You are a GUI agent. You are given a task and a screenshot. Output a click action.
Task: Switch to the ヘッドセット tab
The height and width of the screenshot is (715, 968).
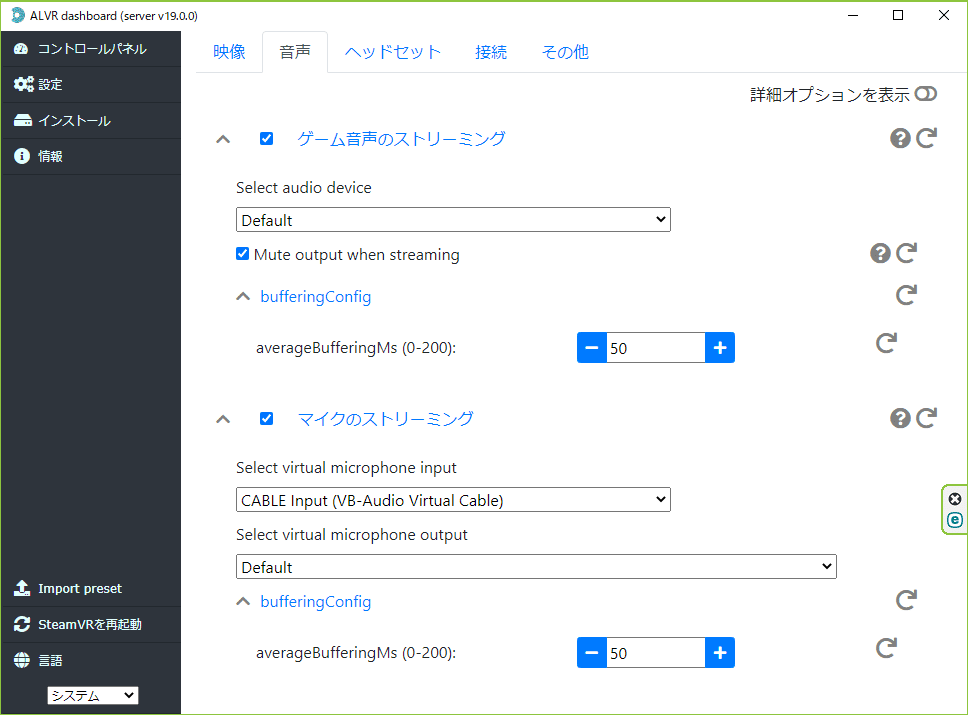pyautogui.click(x=393, y=52)
